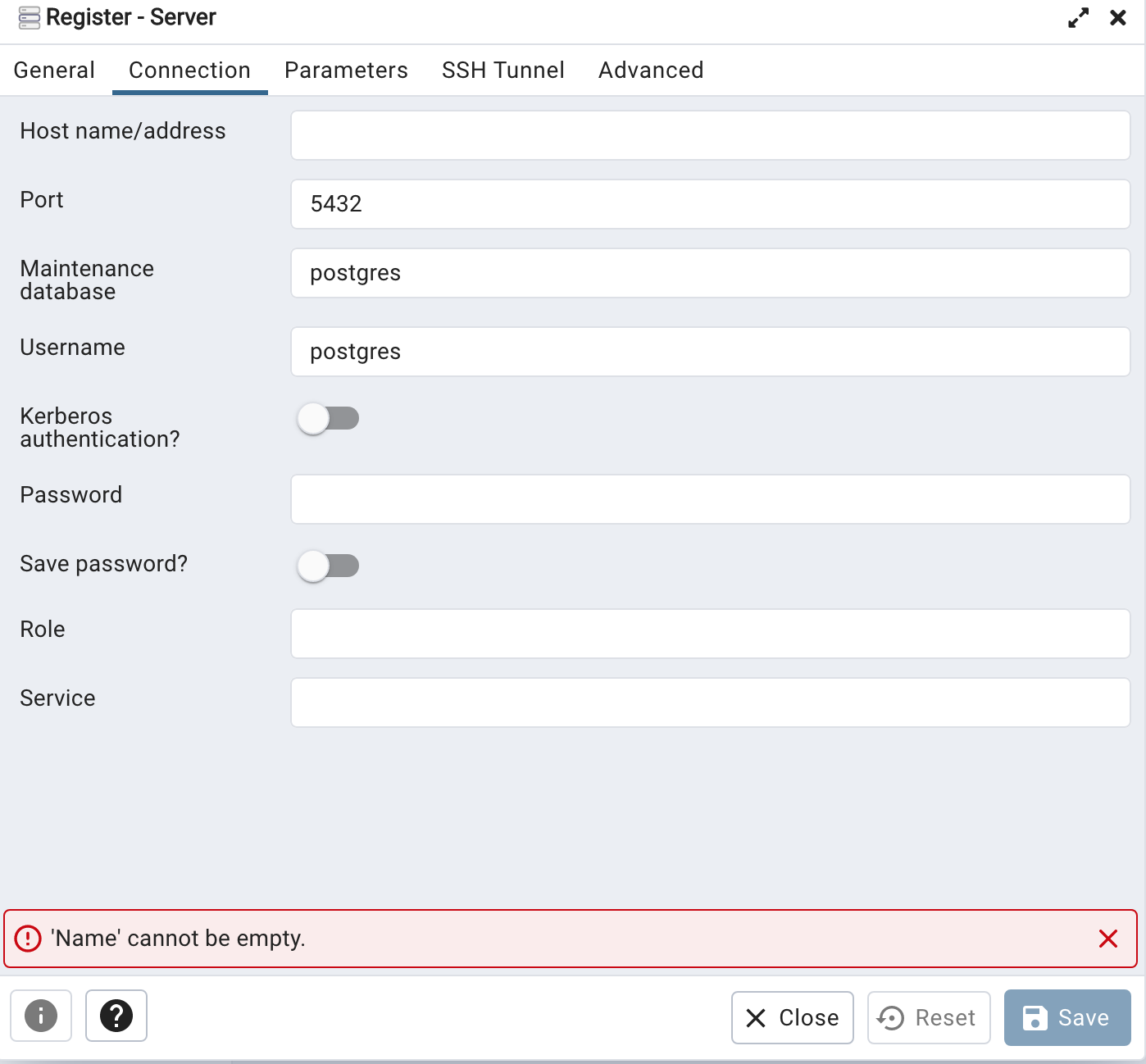Screen dimensions: 1146x1064
Task: Click the Close button at the bottom
Action: tap(792, 1017)
